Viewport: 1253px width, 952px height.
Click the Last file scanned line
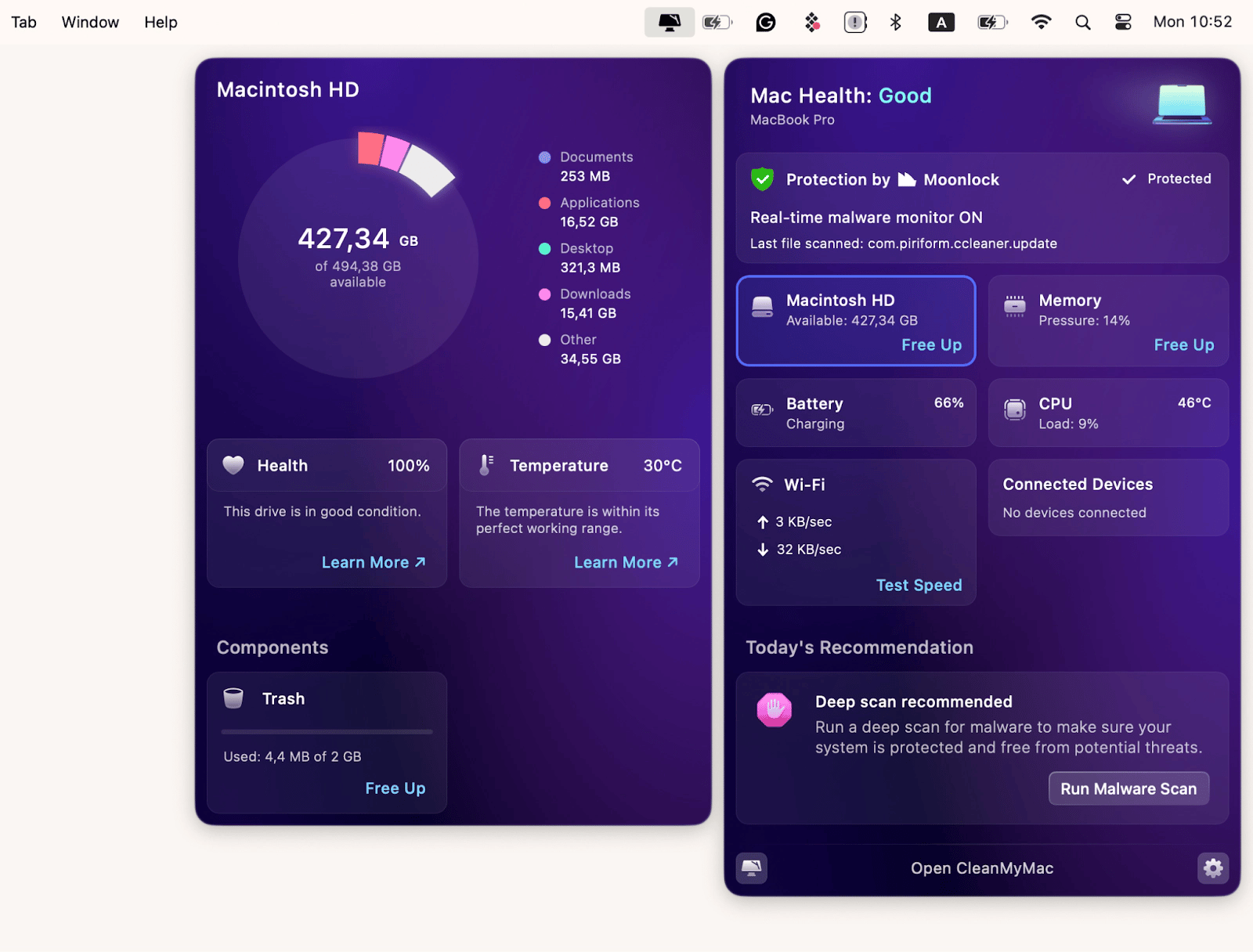pos(904,243)
